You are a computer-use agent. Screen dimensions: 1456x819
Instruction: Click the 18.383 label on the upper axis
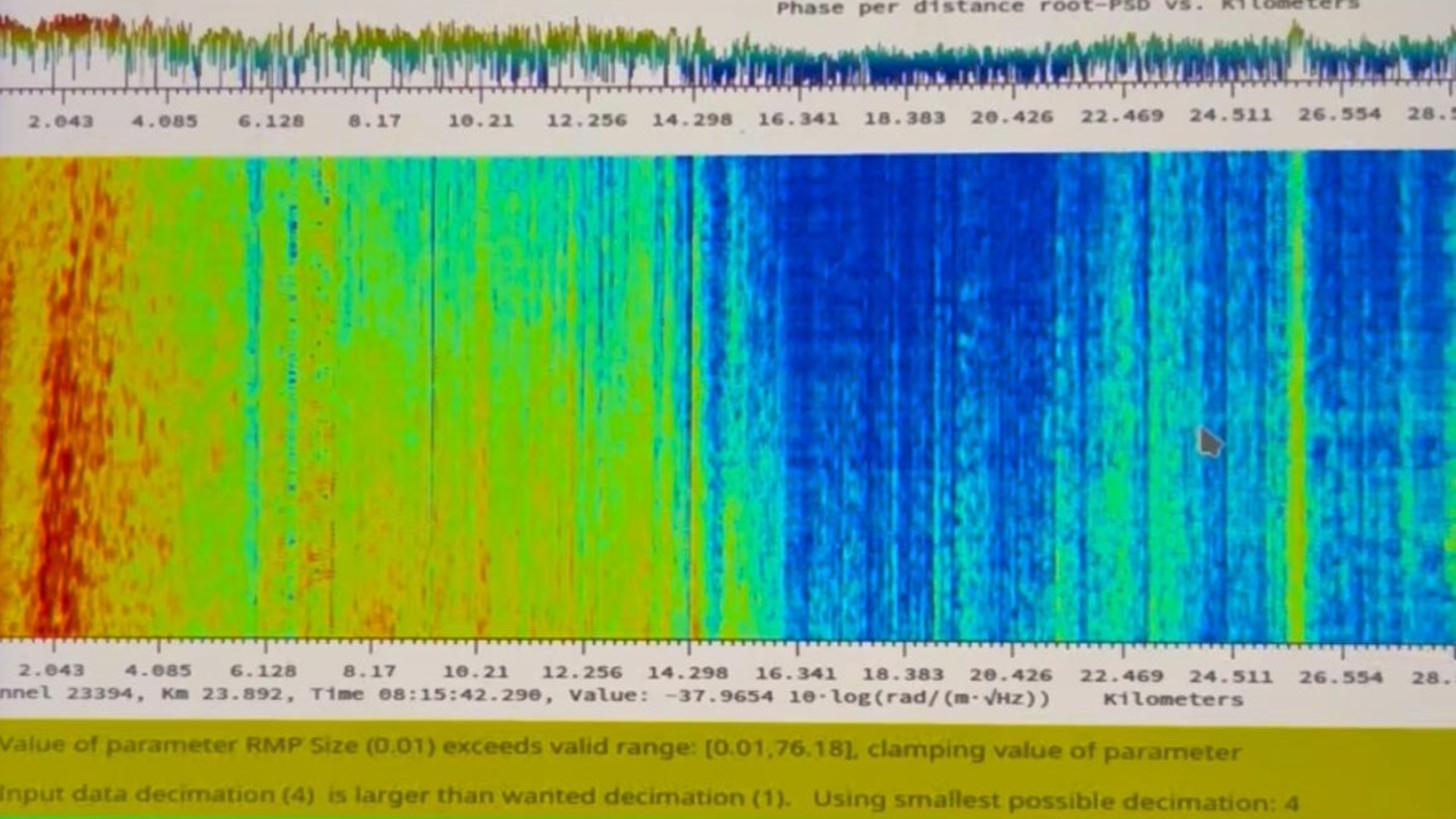click(904, 118)
